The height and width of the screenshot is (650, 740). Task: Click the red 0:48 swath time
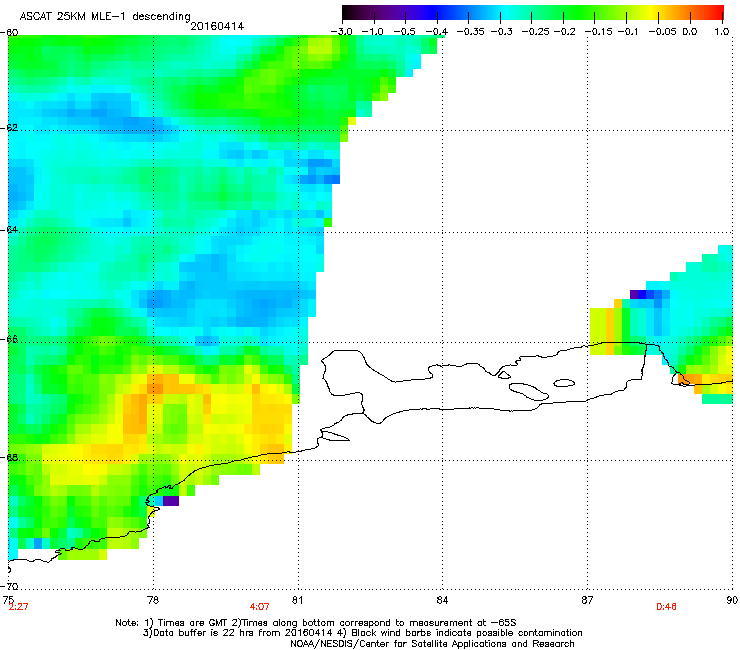(x=666, y=607)
